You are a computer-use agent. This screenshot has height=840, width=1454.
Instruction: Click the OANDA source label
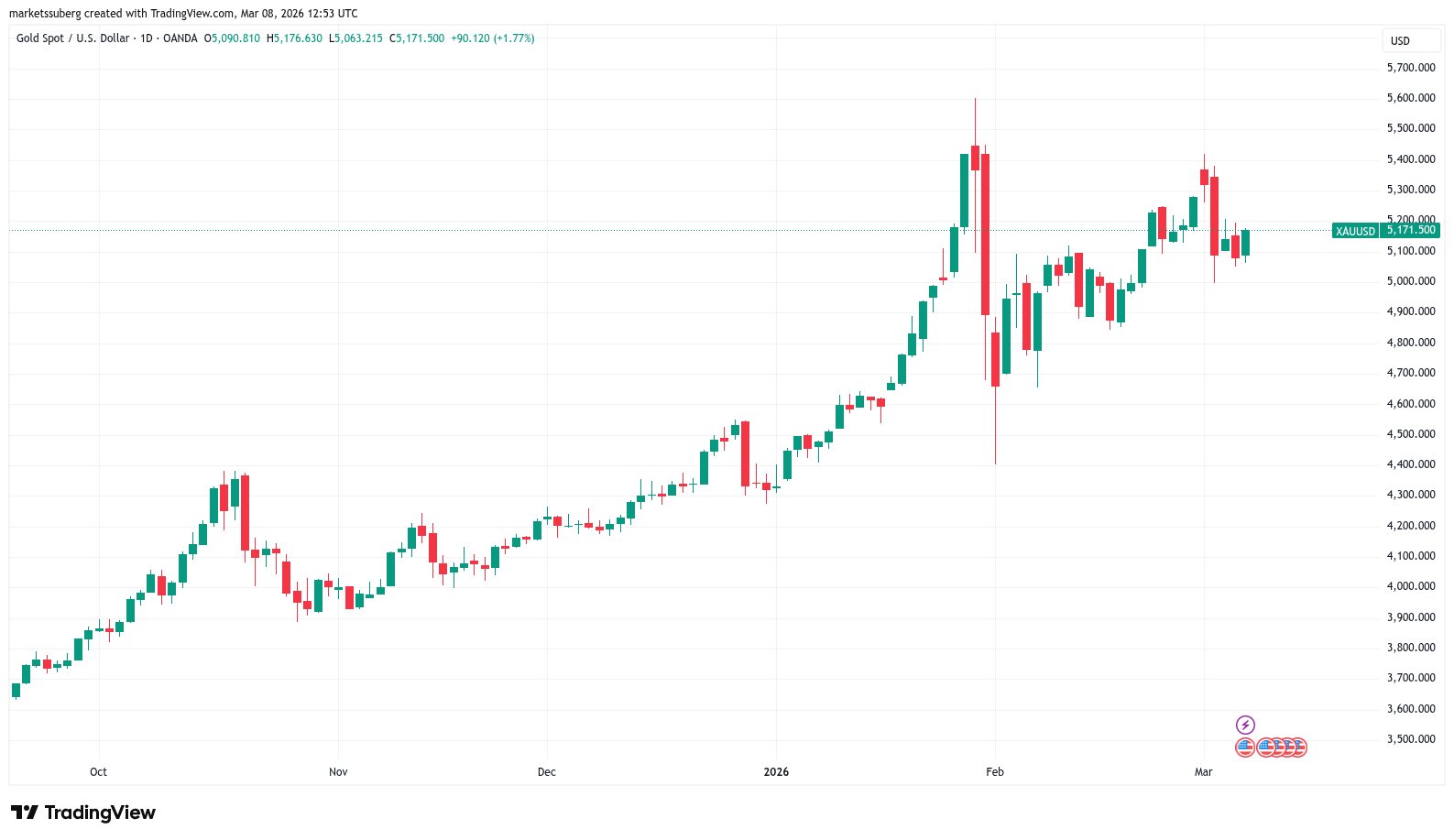tap(180, 38)
